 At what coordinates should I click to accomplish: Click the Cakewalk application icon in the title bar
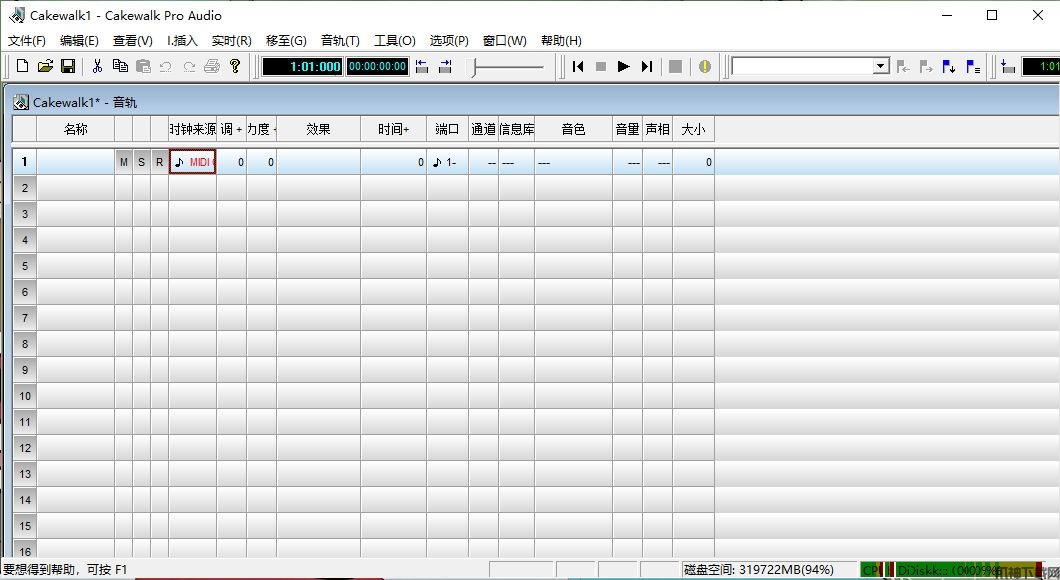[17, 15]
